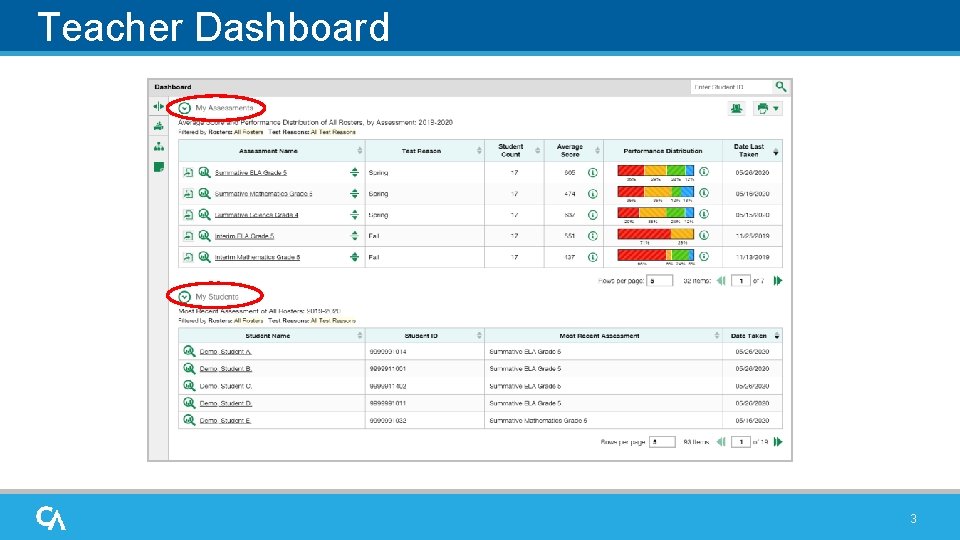
Task: Click the roster students icon beside print
Action: click(737, 108)
